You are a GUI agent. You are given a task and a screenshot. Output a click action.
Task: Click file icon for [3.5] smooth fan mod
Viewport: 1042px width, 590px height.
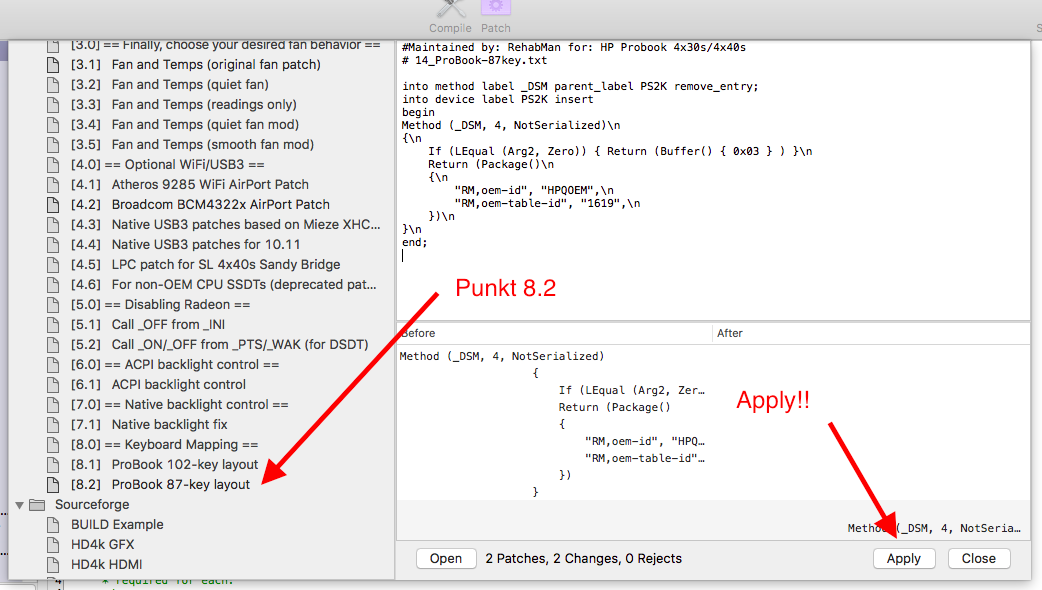[x=53, y=145]
